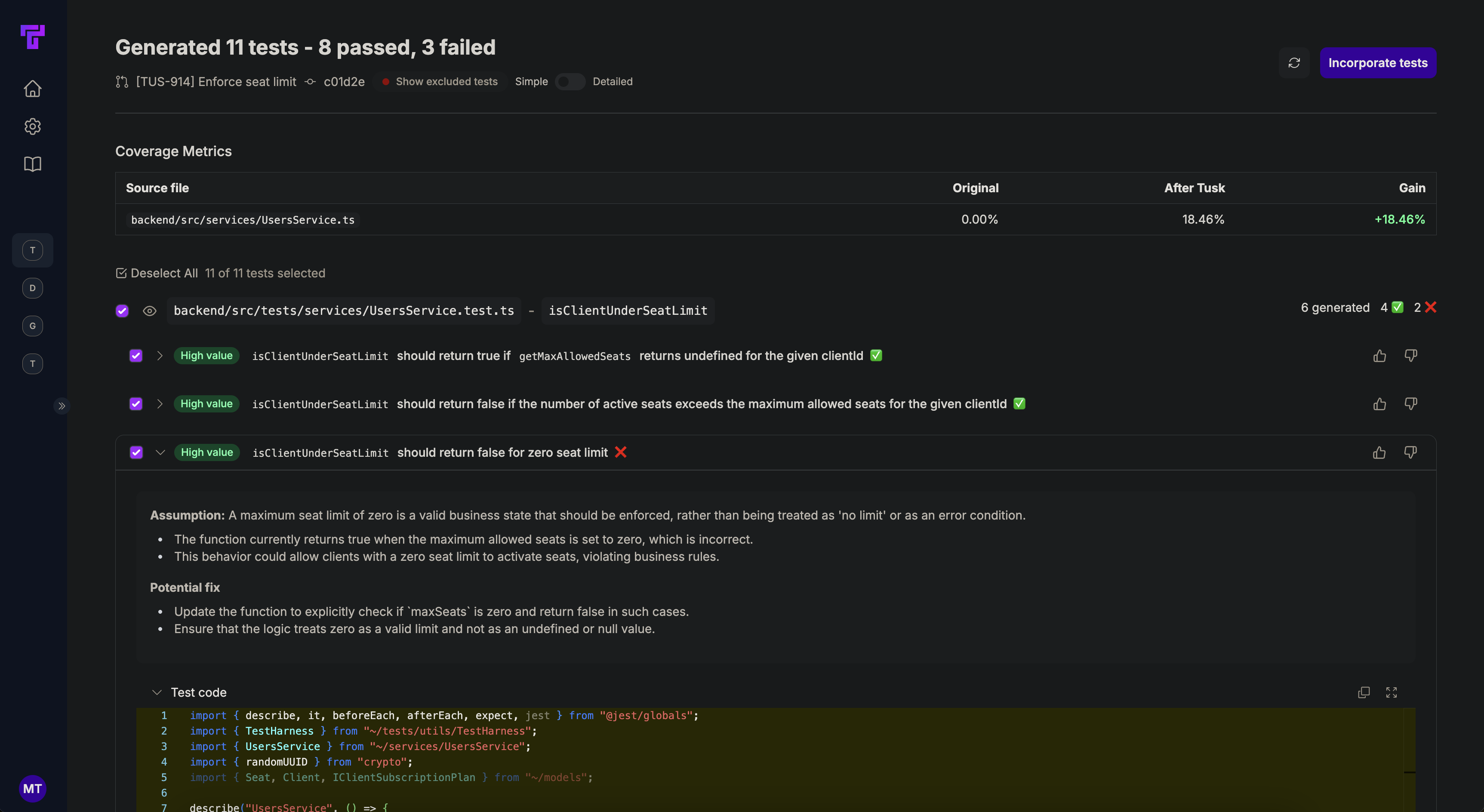1484x812 pixels.
Task: Deselect the zero seat limit test checkbox
Action: click(136, 452)
